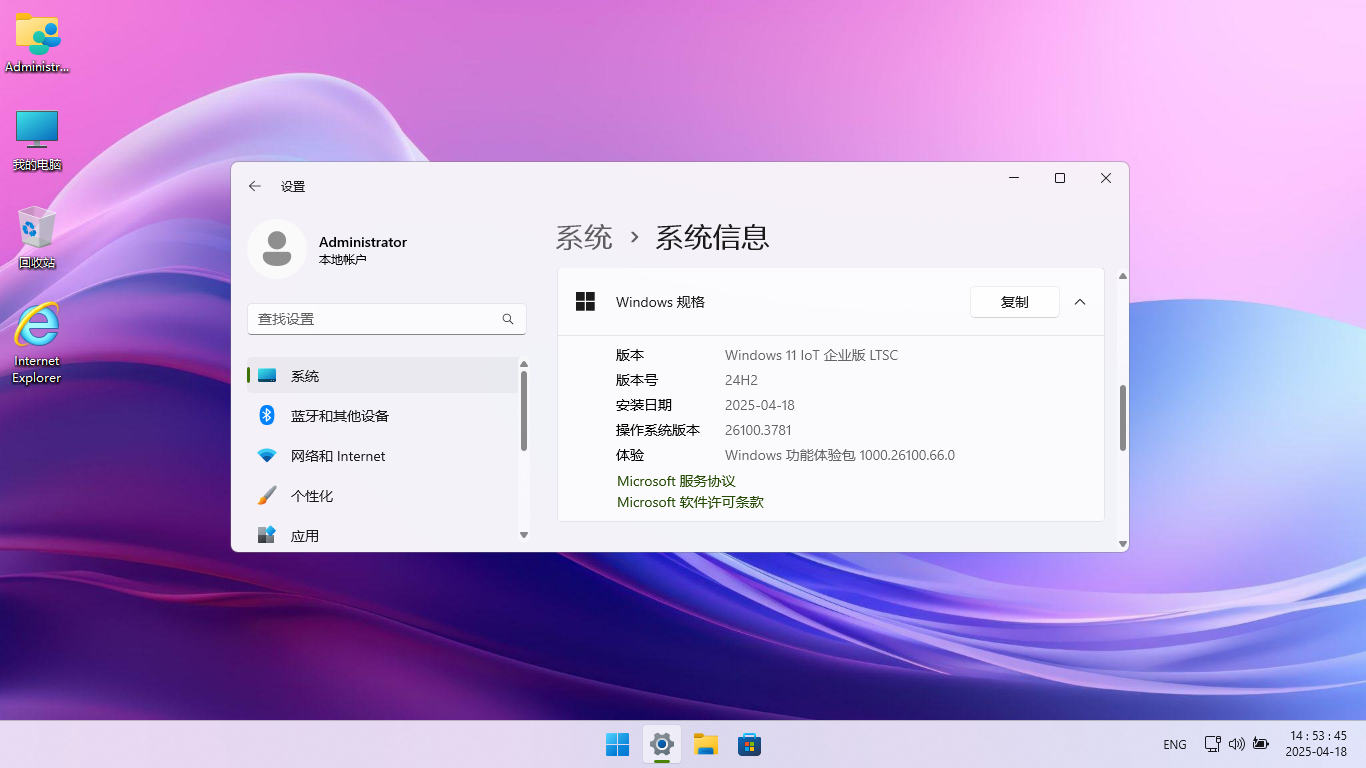
Task: Click the 复制 copy button
Action: pyautogui.click(x=1015, y=302)
